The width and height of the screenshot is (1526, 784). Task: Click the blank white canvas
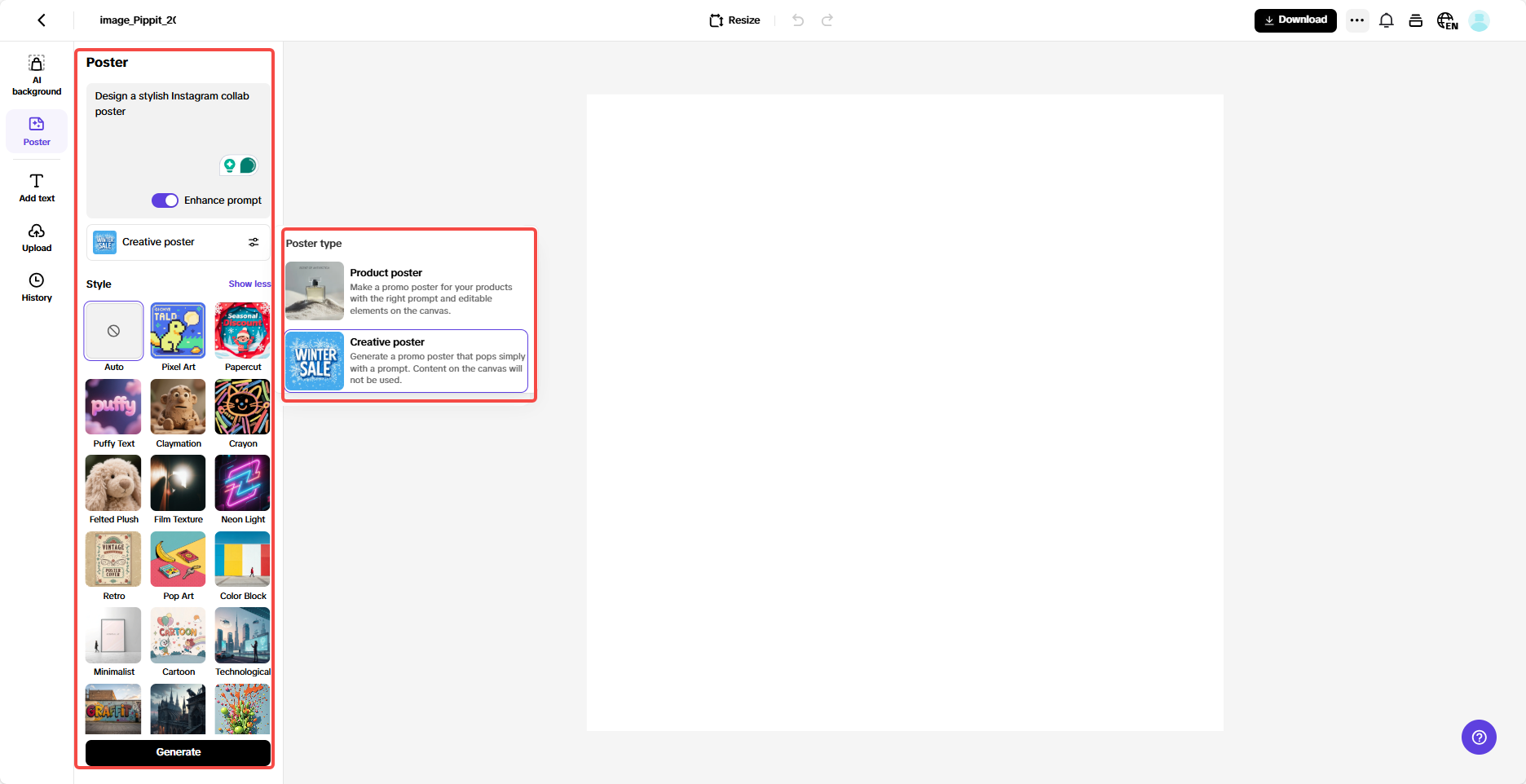pyautogui.click(x=905, y=412)
